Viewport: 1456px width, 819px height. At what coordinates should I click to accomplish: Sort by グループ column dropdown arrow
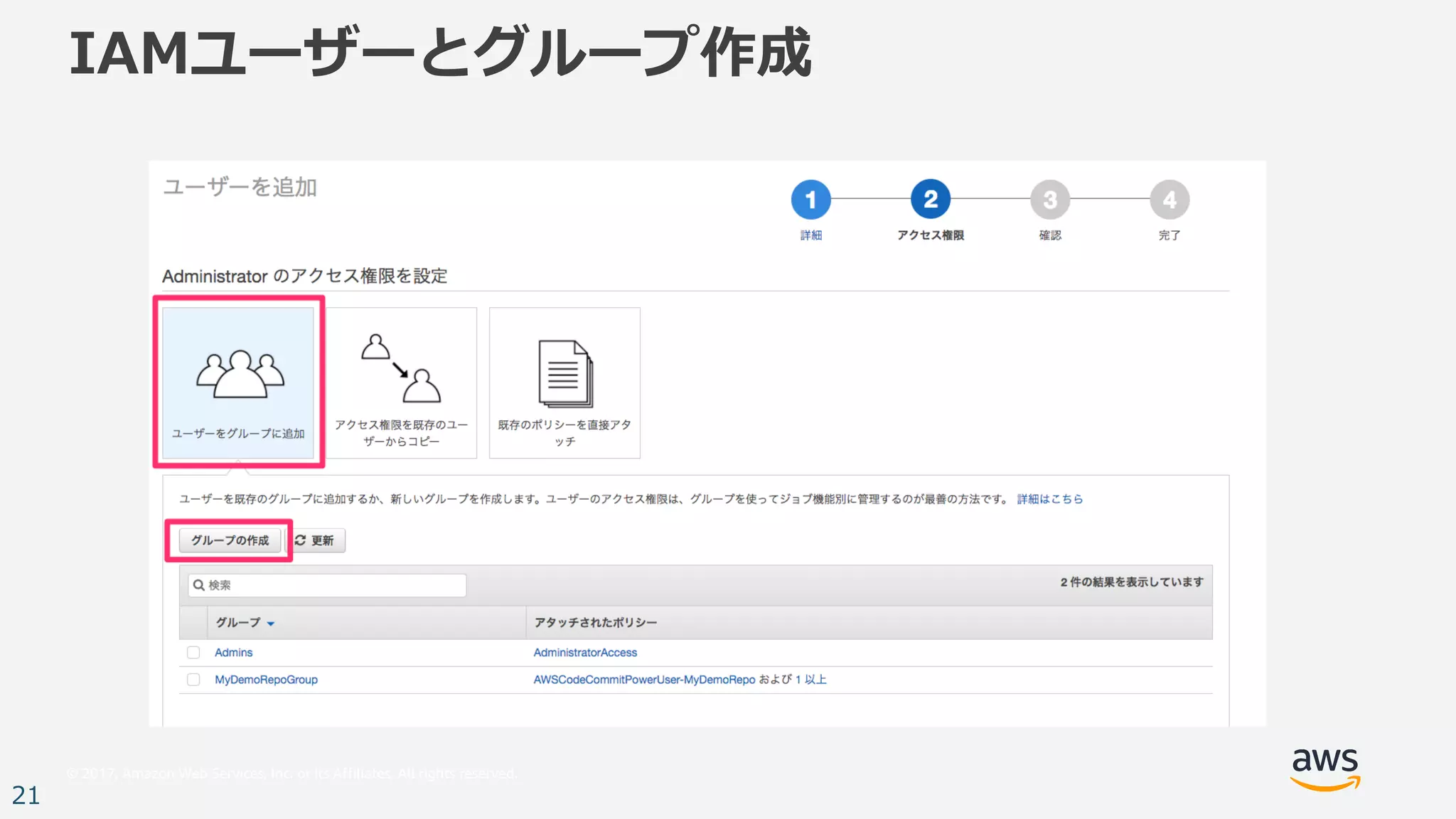pos(271,623)
